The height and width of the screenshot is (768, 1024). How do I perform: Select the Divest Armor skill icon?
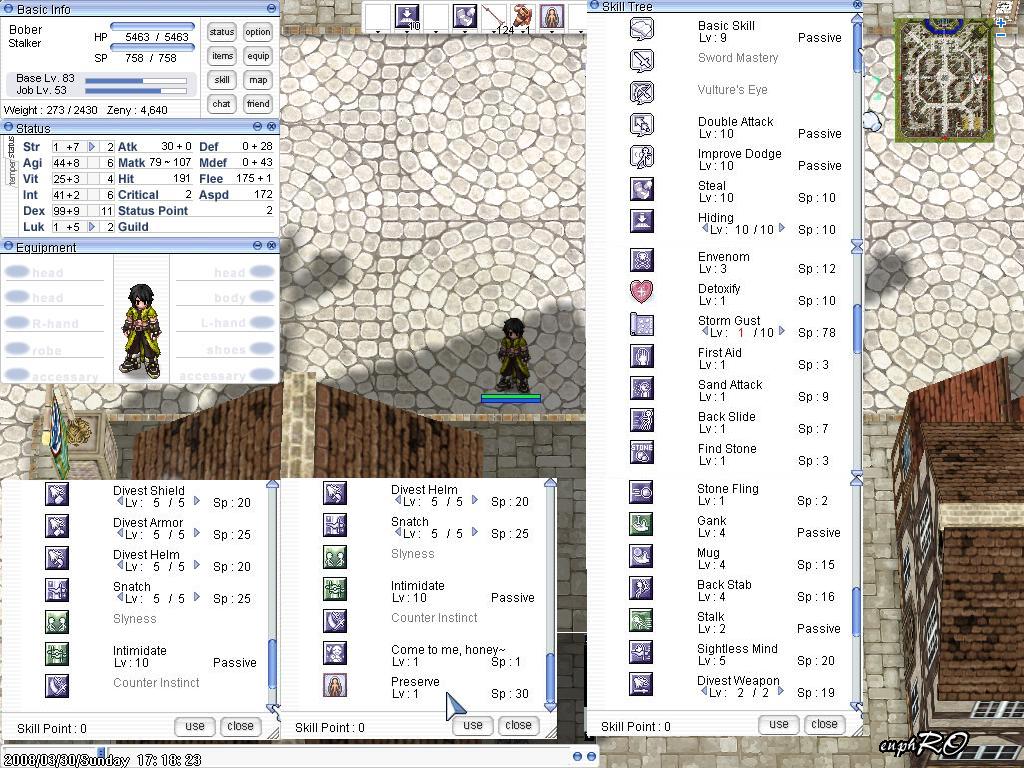(x=57, y=526)
